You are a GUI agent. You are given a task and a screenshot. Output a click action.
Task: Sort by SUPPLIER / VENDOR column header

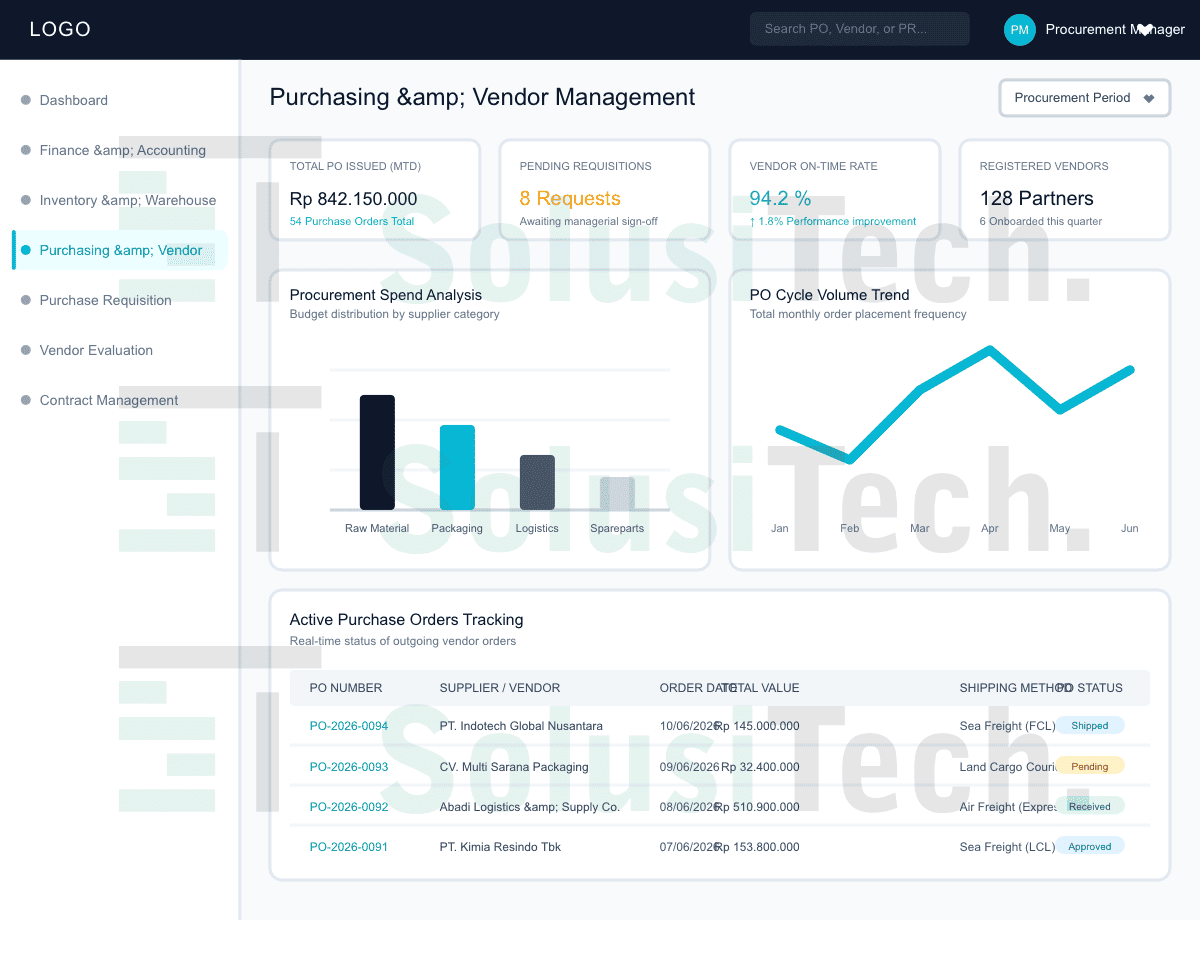(500, 688)
